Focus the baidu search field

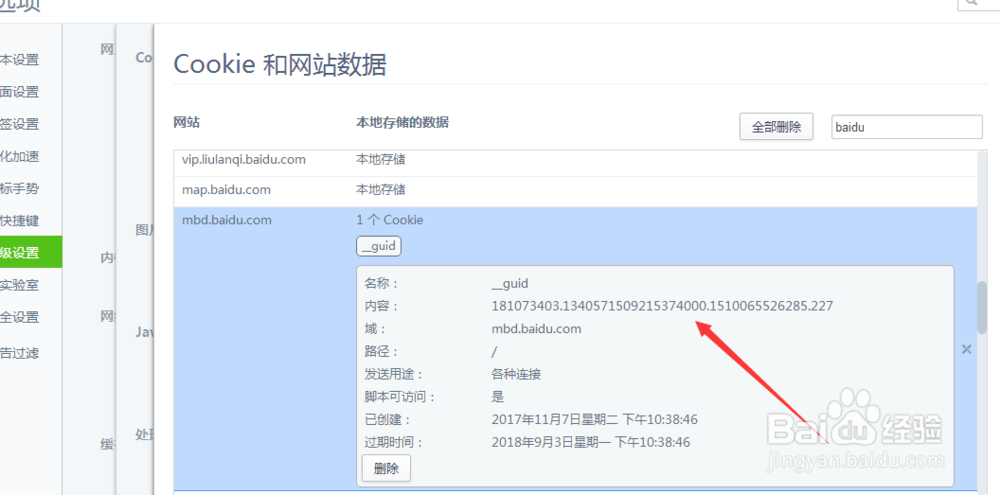coord(907,127)
